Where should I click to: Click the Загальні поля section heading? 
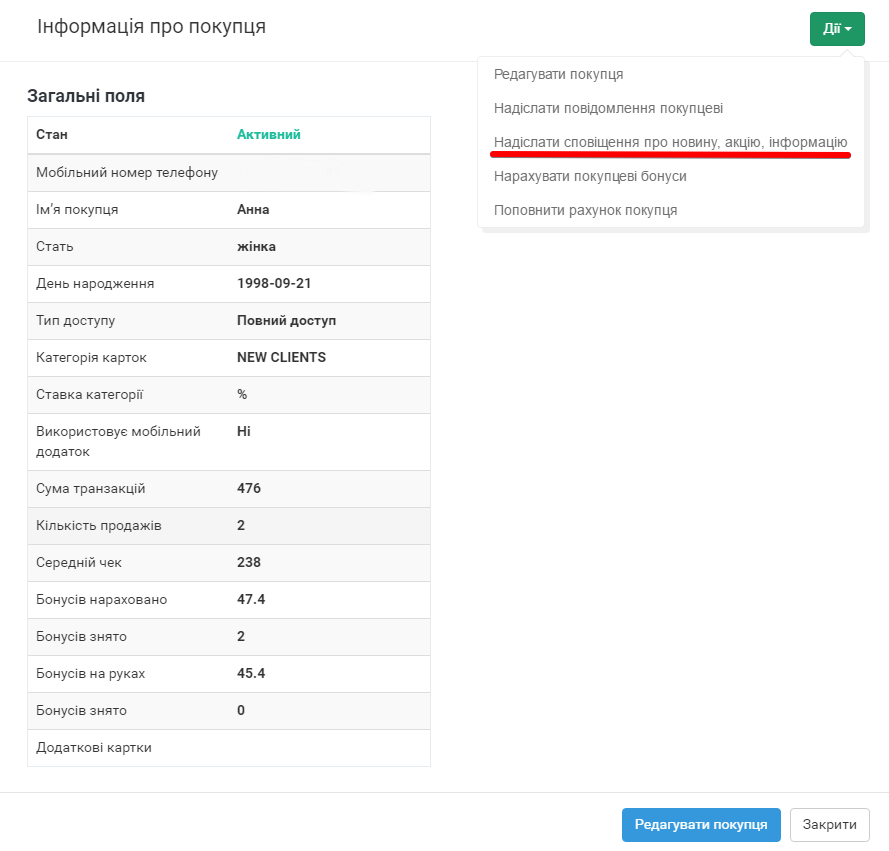pyautogui.click(x=86, y=96)
